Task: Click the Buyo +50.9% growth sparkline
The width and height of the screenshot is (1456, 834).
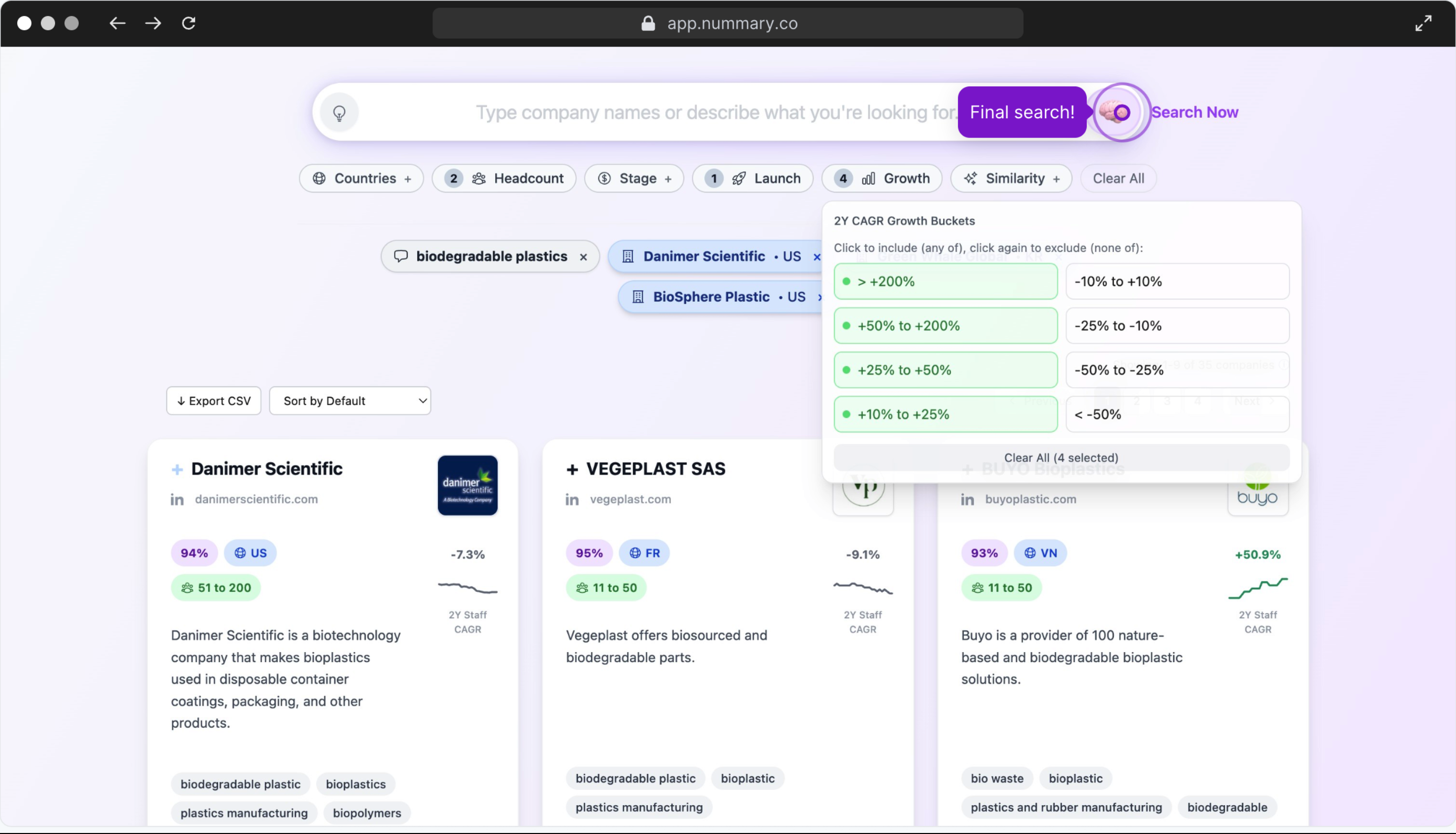Action: 1257,588
